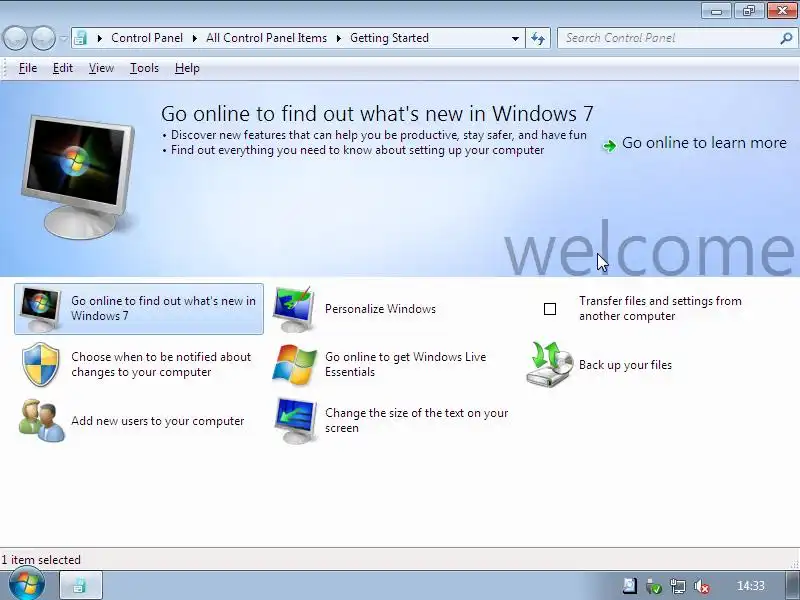This screenshot has height=600, width=800.
Task: Click the large Windows 7 monitor image
Action: point(78,177)
